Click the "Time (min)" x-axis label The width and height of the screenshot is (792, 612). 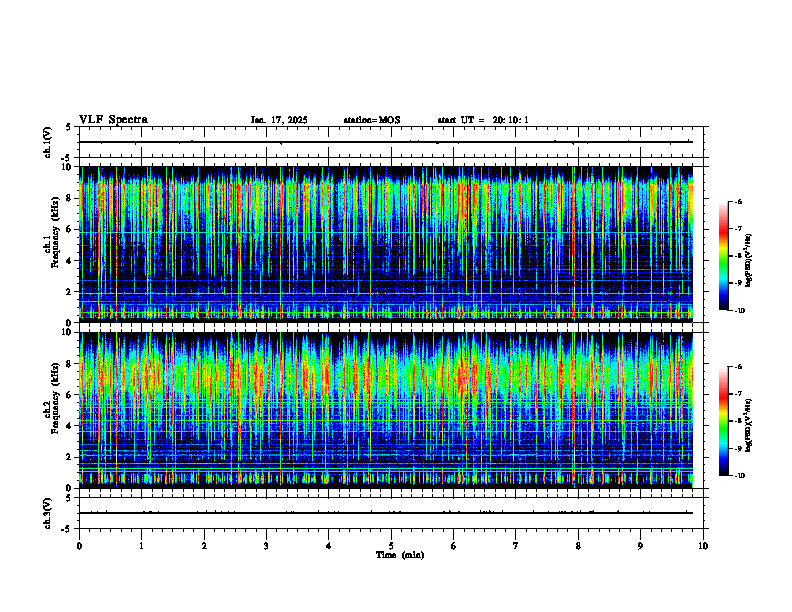pos(400,555)
